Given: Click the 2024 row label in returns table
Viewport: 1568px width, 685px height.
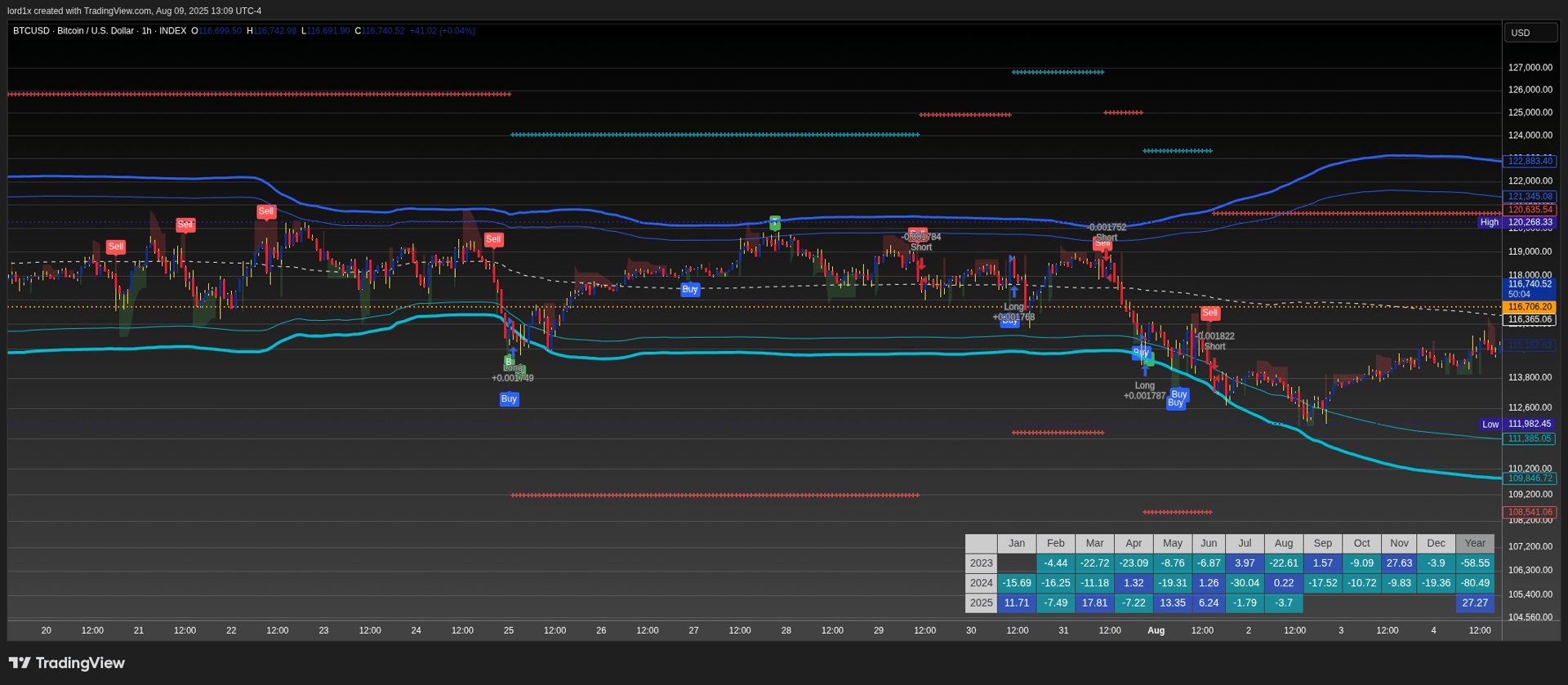Looking at the screenshot, I should tap(981, 584).
